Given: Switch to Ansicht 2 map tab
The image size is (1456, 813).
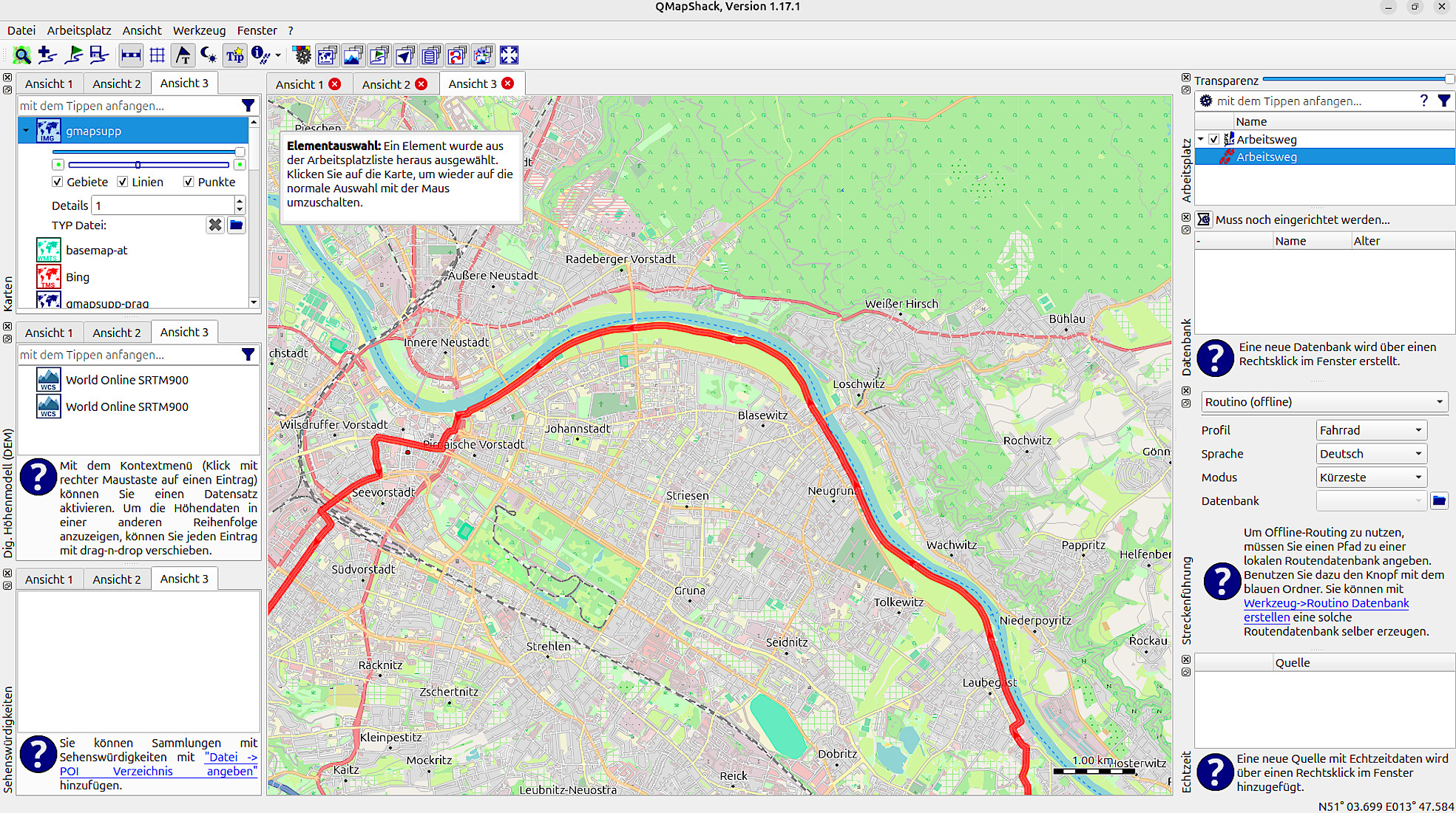Looking at the screenshot, I should coord(386,84).
